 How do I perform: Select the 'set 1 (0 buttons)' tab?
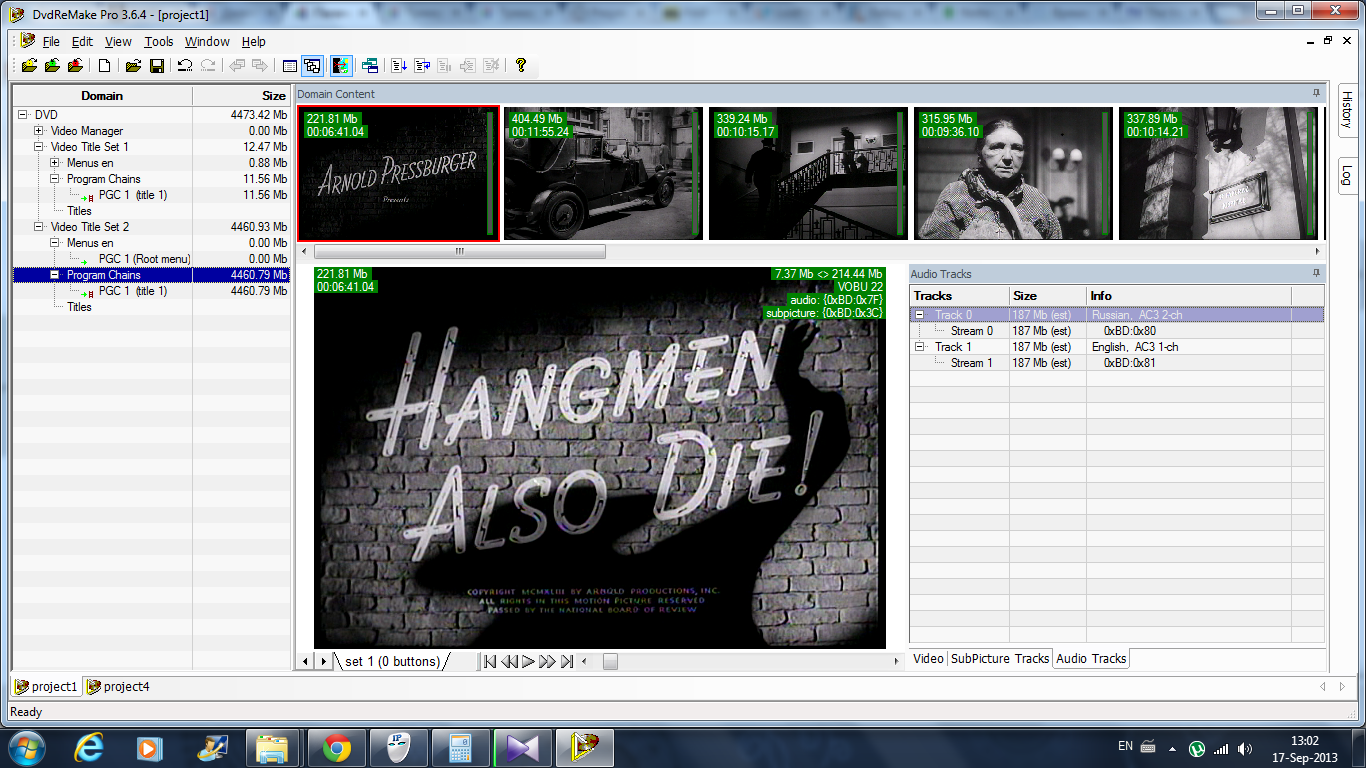[x=392, y=661]
